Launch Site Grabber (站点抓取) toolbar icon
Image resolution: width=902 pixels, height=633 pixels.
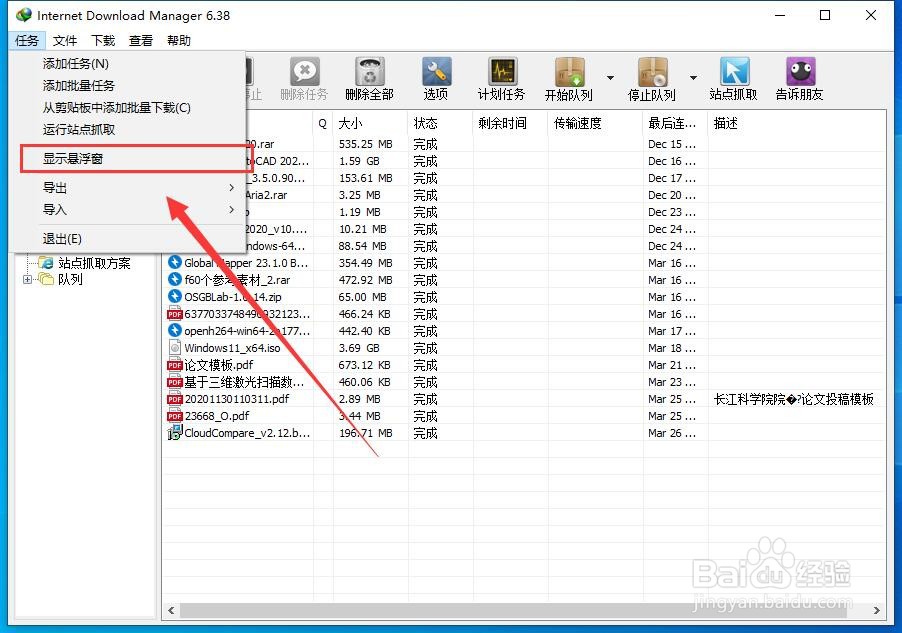pyautogui.click(x=733, y=79)
